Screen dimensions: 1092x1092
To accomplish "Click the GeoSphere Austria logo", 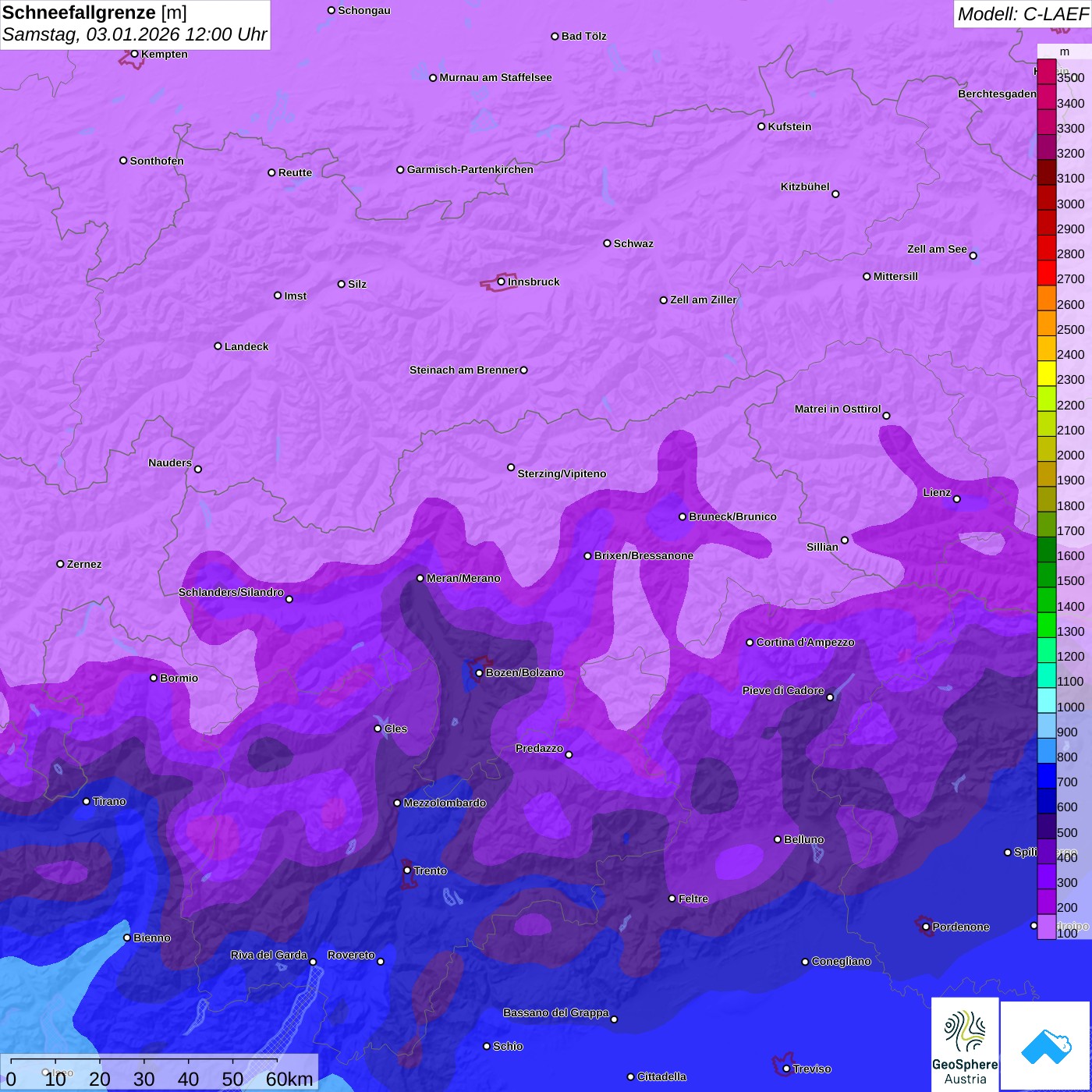I will [965, 1044].
